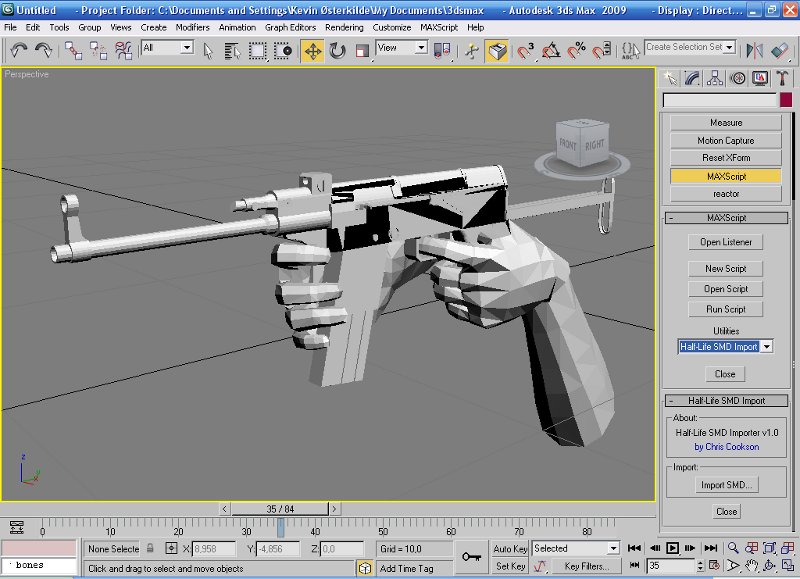This screenshot has height=579, width=800.
Task: Toggle Select and Manipulate mode
Action: tap(472, 51)
